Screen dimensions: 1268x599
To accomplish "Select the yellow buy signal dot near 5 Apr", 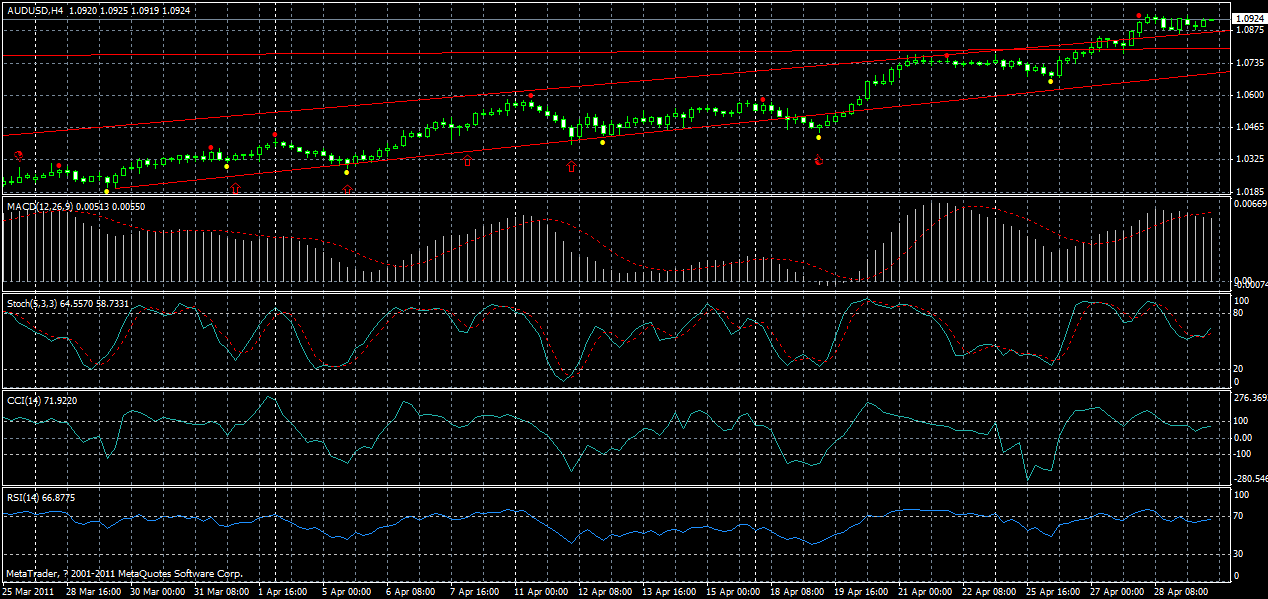I will [x=346, y=172].
